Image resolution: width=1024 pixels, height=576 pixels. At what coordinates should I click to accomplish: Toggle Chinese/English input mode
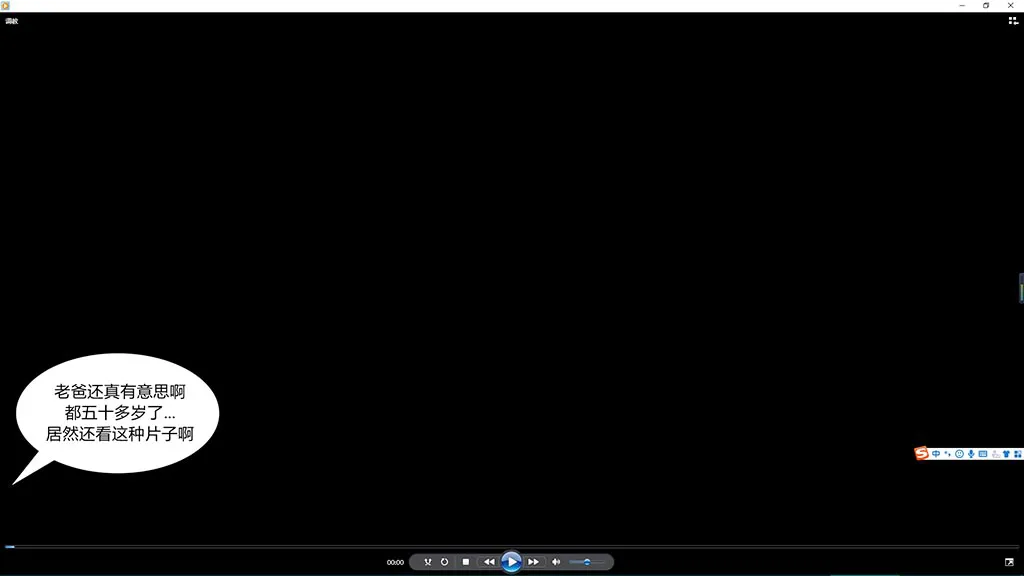click(936, 454)
